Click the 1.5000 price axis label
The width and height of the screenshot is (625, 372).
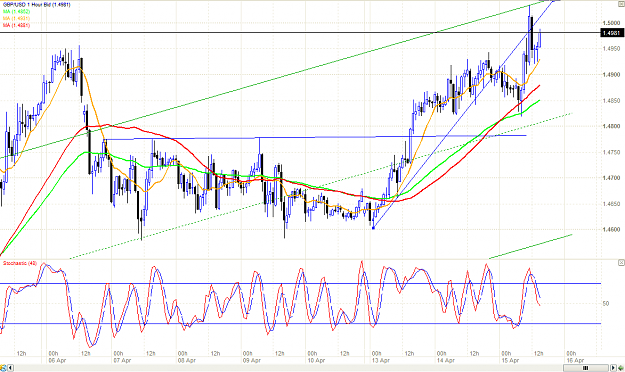click(x=611, y=23)
